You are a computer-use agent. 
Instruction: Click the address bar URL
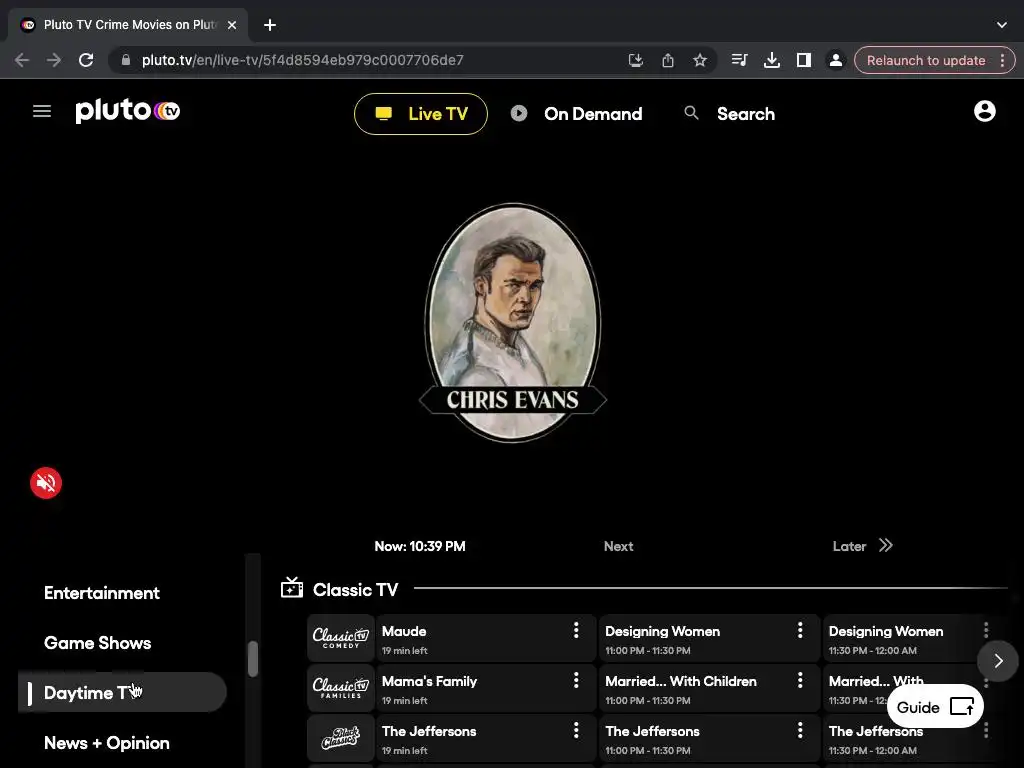click(x=302, y=60)
